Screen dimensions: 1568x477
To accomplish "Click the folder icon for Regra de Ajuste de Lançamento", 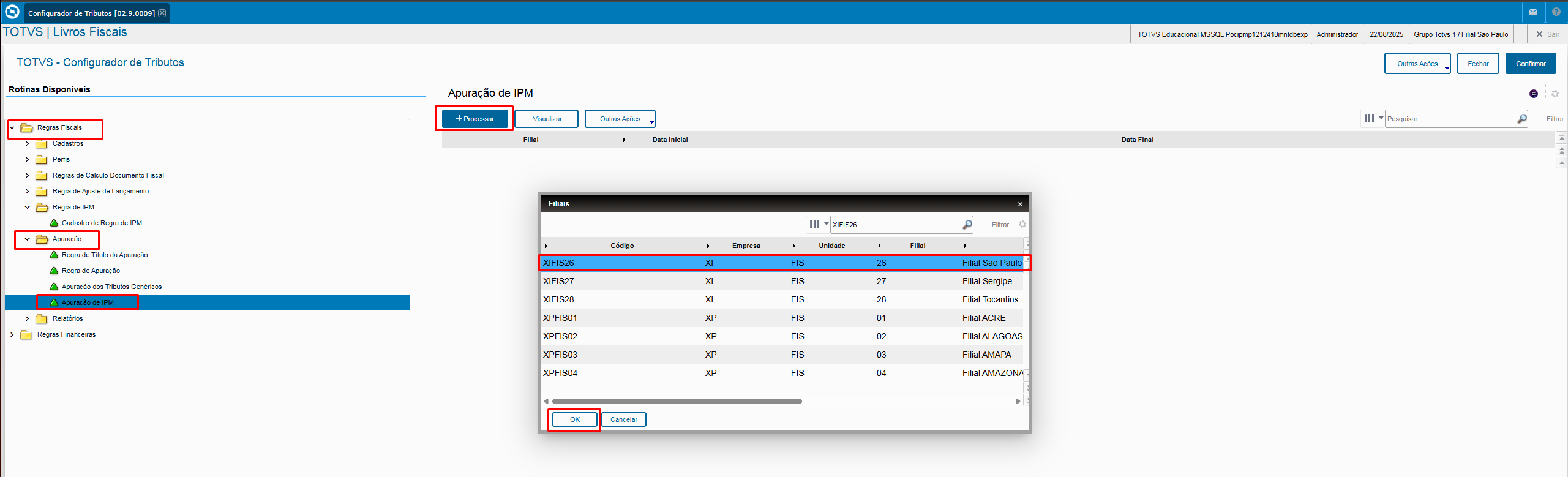I will (x=41, y=192).
